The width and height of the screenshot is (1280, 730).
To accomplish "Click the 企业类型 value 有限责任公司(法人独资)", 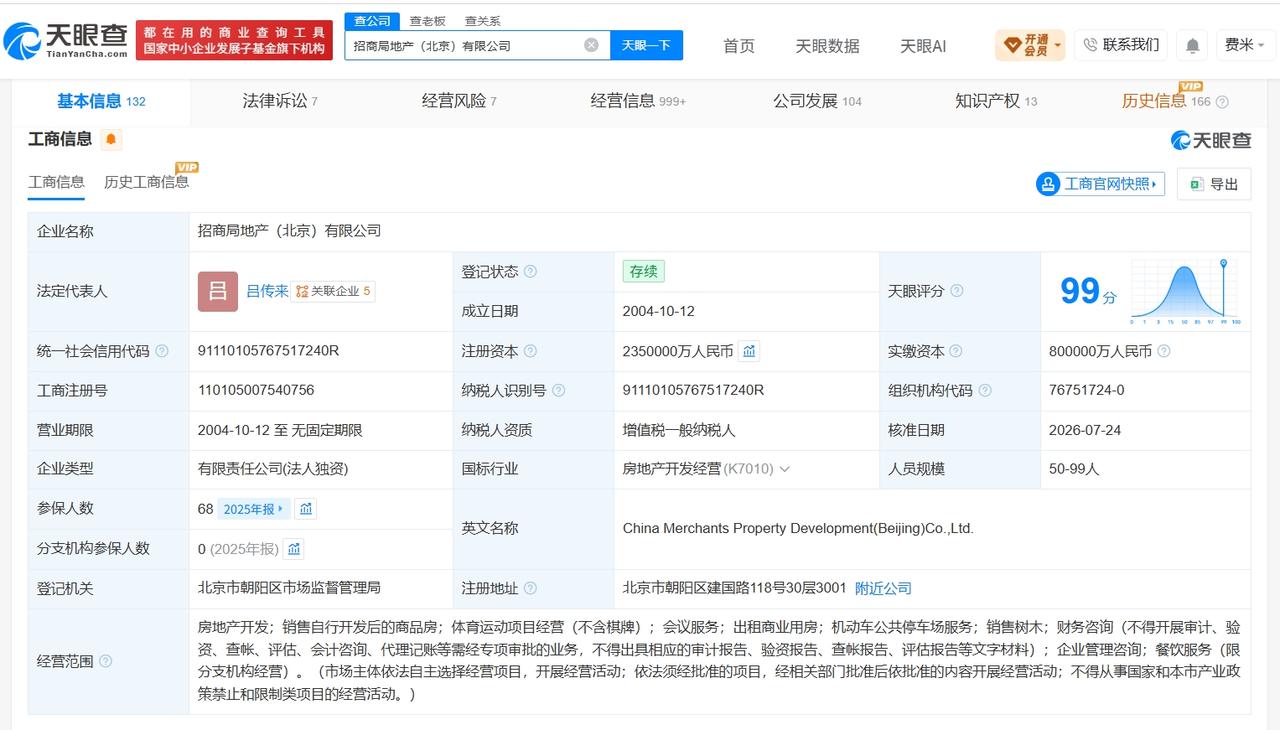I will [x=273, y=469].
